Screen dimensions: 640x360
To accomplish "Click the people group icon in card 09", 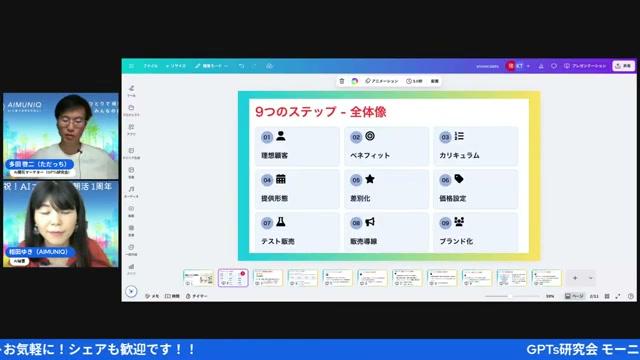I will (459, 222).
